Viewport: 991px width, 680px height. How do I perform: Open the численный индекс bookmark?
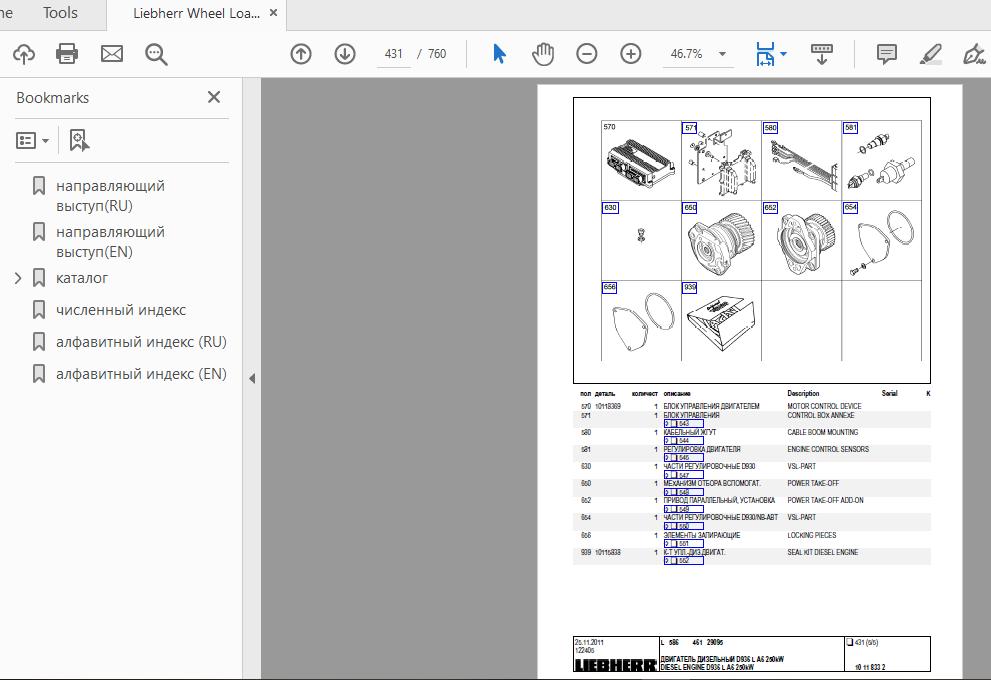tap(121, 310)
